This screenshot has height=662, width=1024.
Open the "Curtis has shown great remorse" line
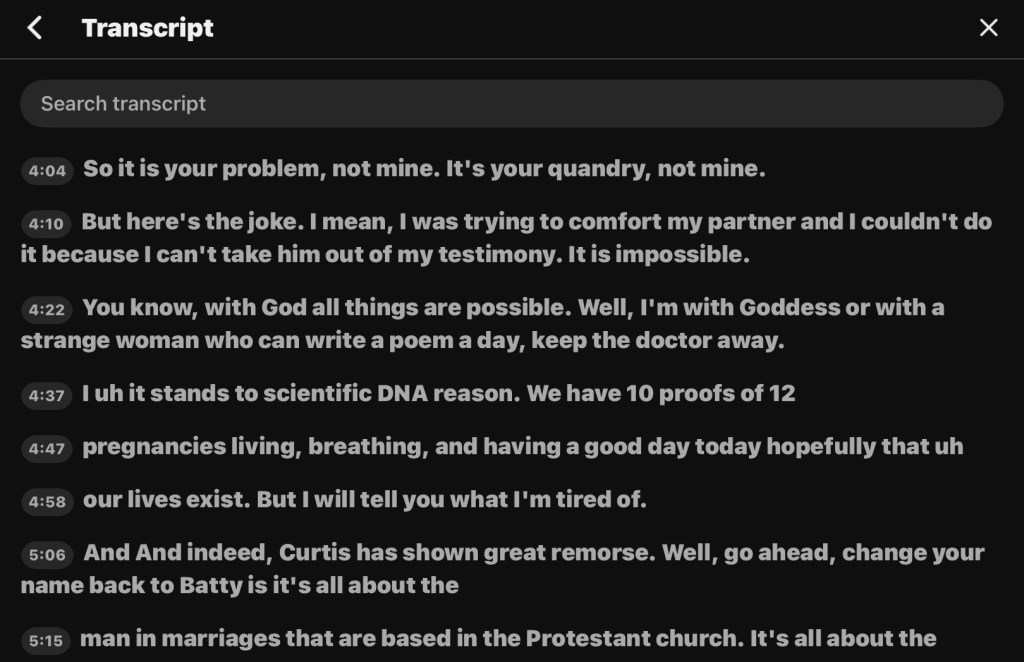tap(534, 553)
